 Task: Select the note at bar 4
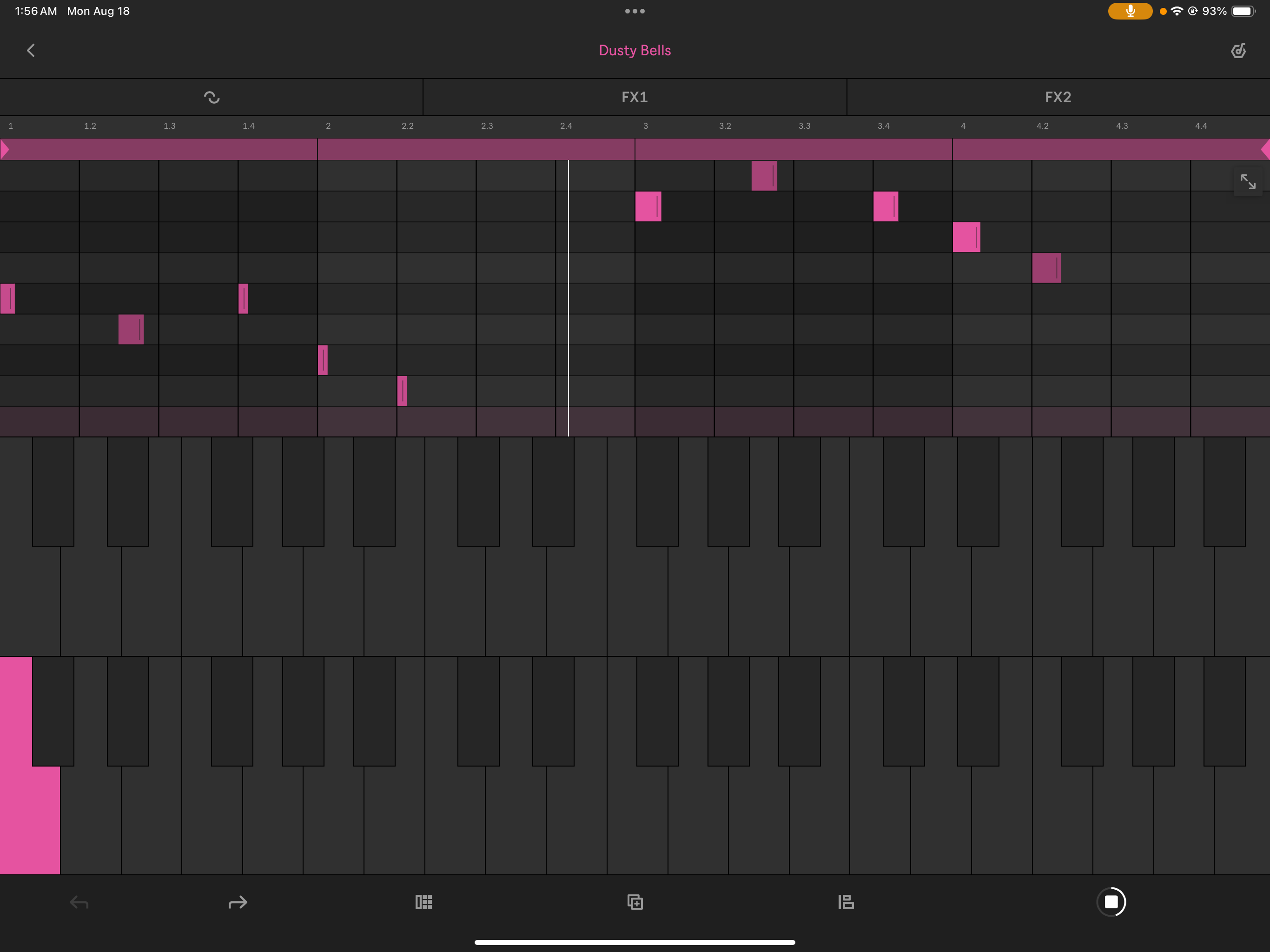click(966, 237)
